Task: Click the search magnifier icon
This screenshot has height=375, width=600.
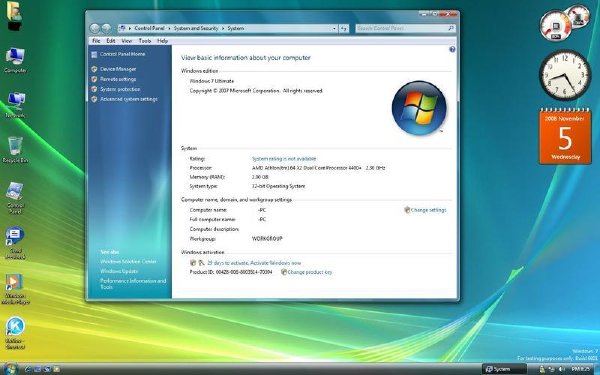Action: [x=451, y=28]
